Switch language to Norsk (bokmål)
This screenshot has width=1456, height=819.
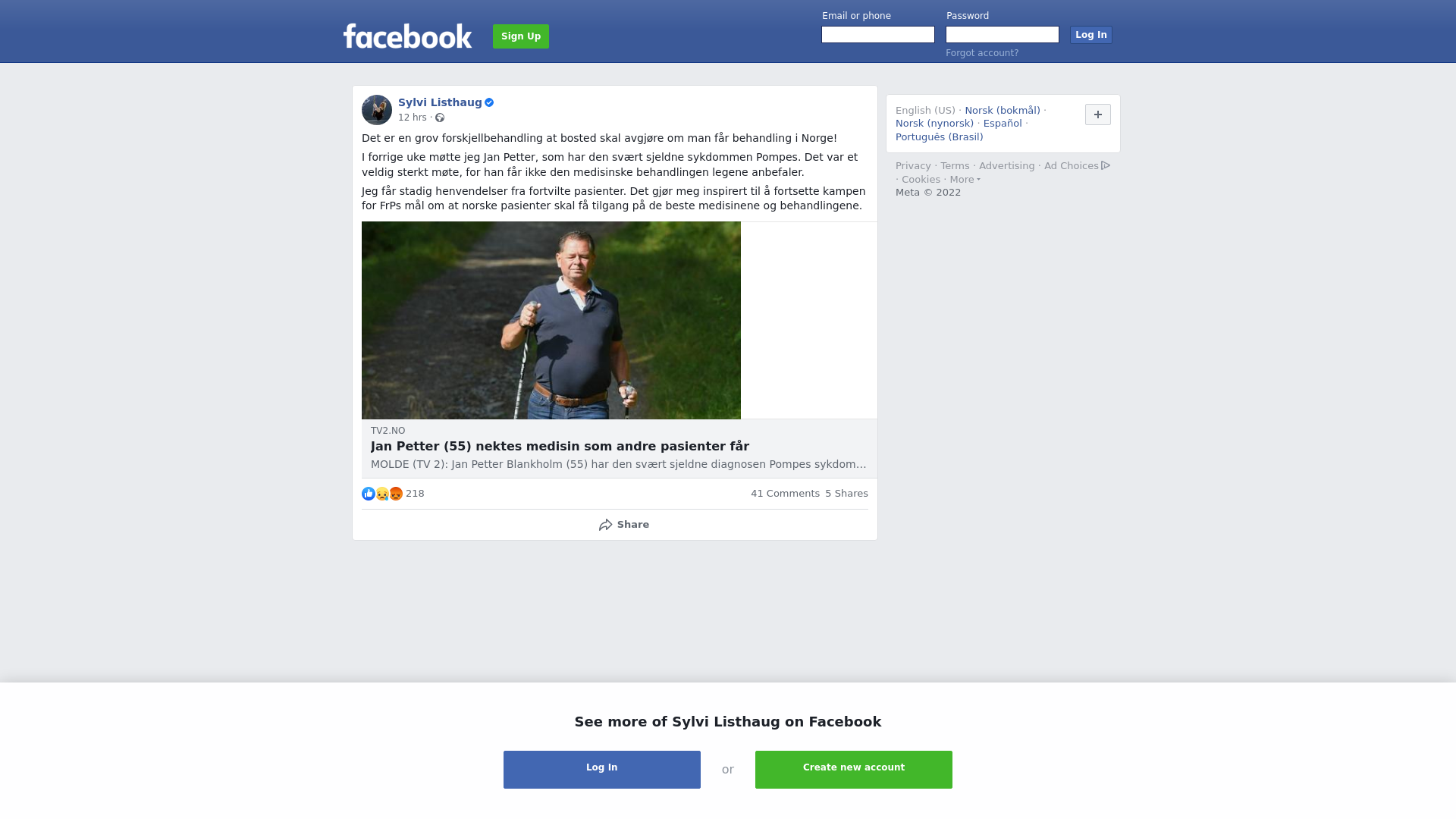[1003, 111]
